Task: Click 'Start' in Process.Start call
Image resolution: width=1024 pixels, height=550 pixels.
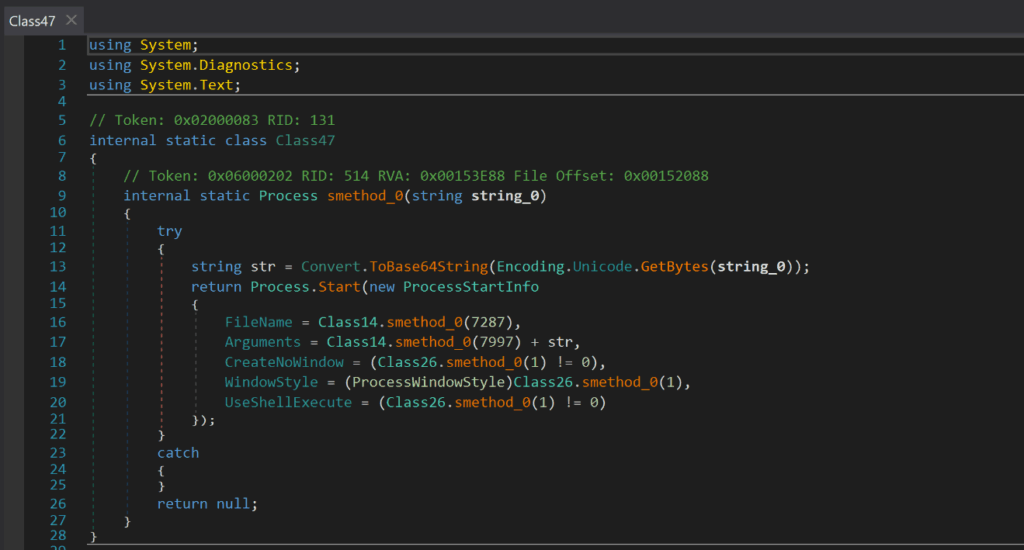Action: (339, 287)
